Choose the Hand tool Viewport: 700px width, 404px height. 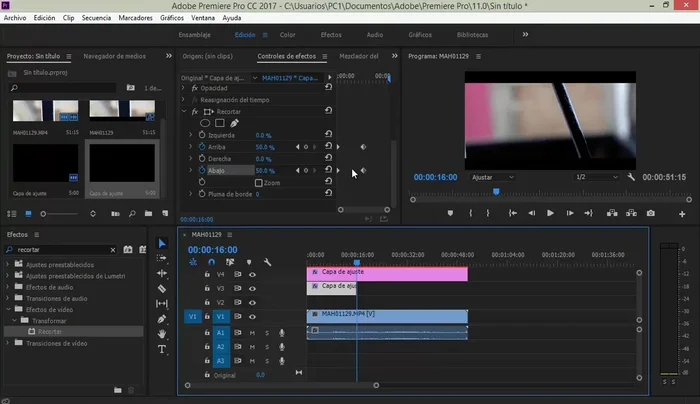point(162,334)
